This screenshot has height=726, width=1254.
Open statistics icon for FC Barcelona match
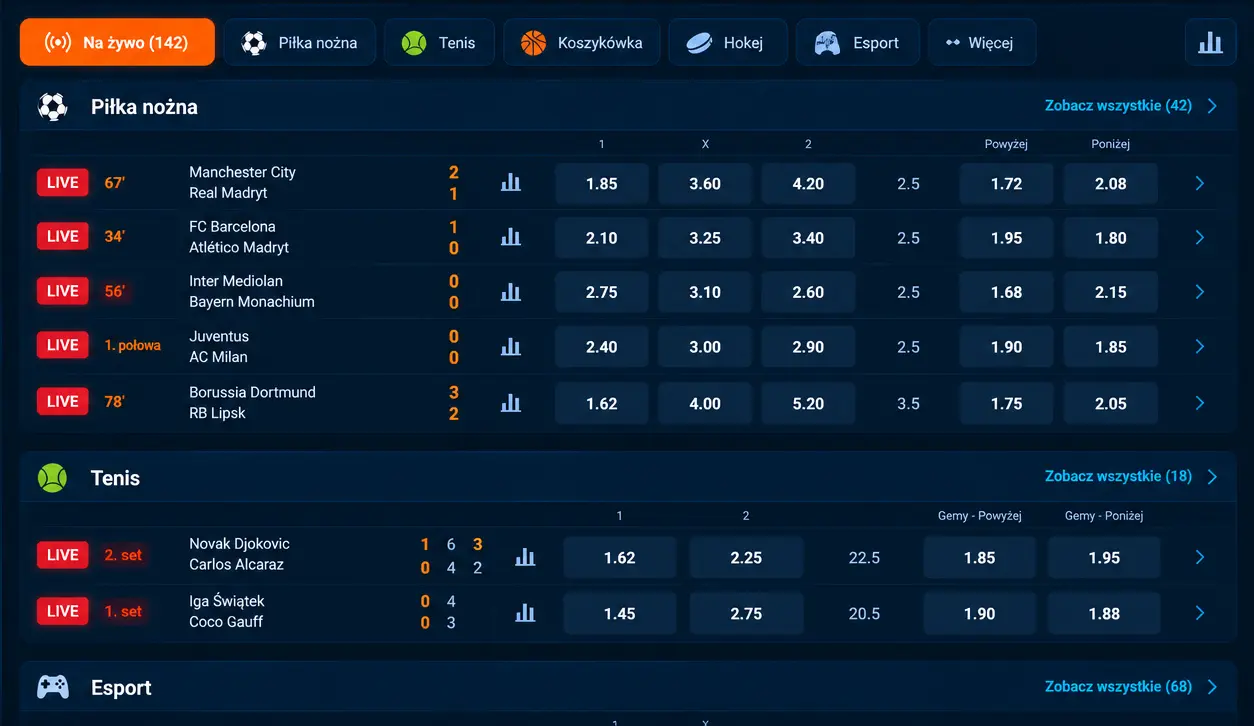click(511, 237)
